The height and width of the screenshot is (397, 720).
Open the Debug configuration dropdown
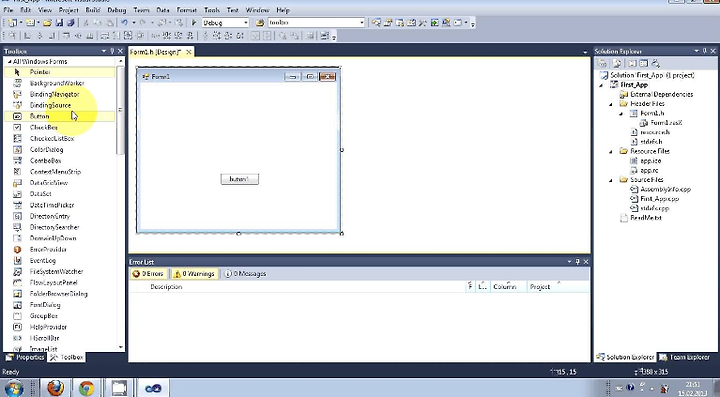(246, 22)
